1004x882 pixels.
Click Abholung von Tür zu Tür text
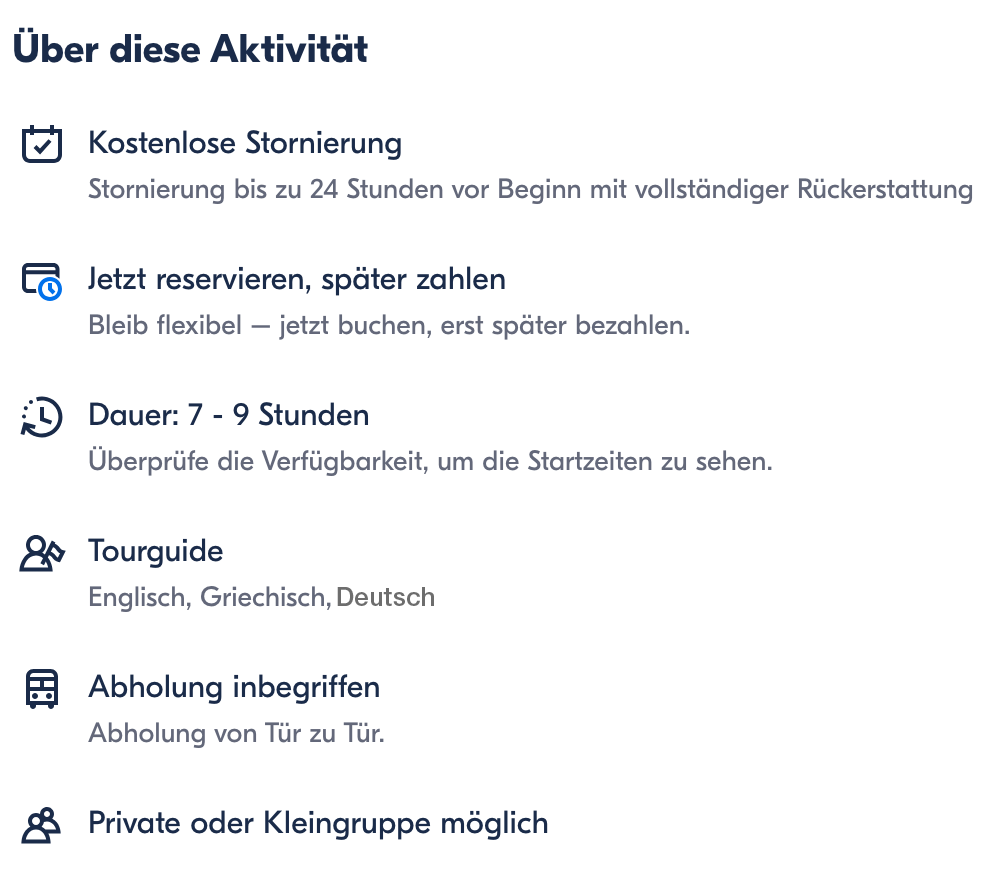click(236, 733)
